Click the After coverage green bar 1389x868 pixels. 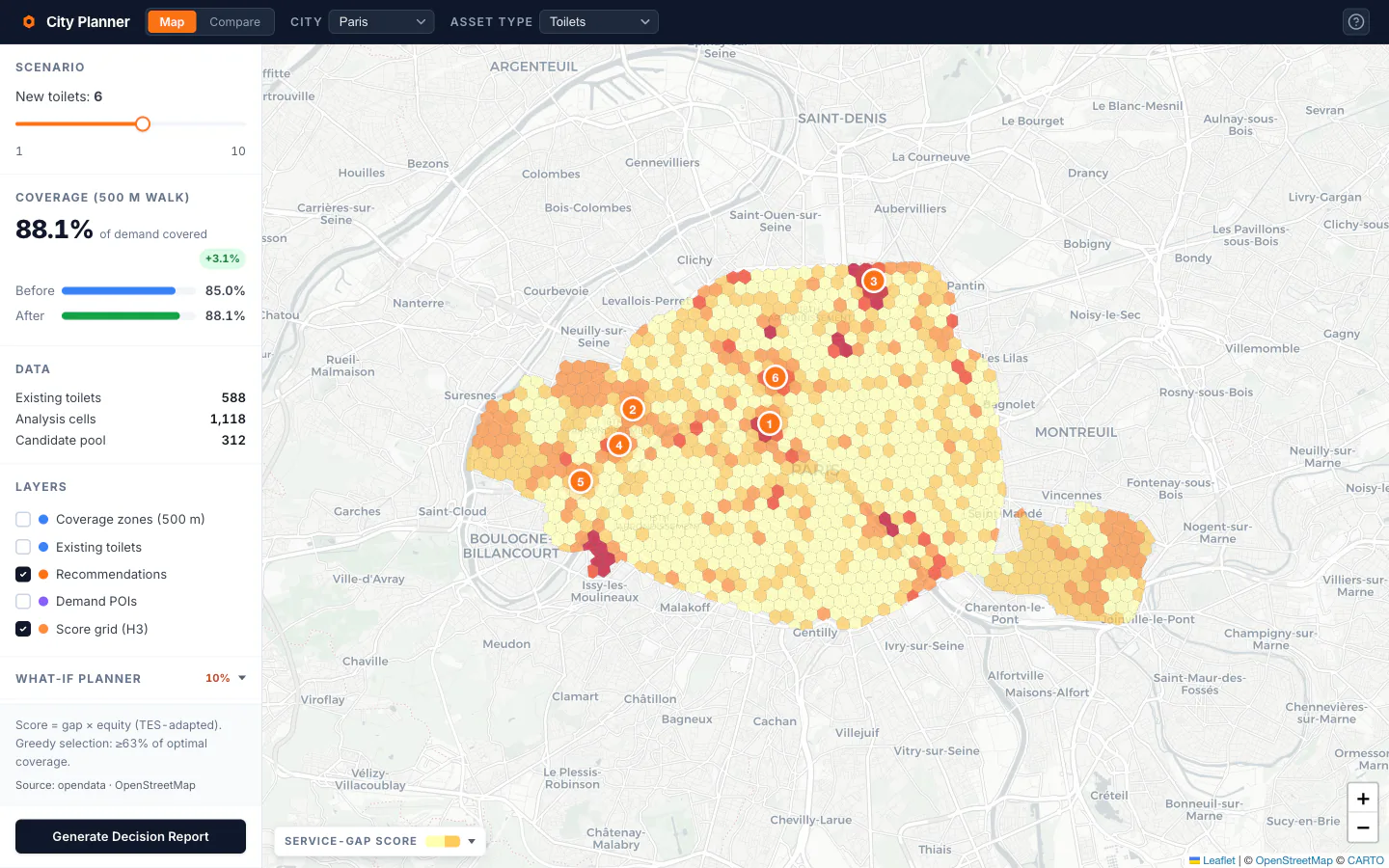click(x=121, y=315)
